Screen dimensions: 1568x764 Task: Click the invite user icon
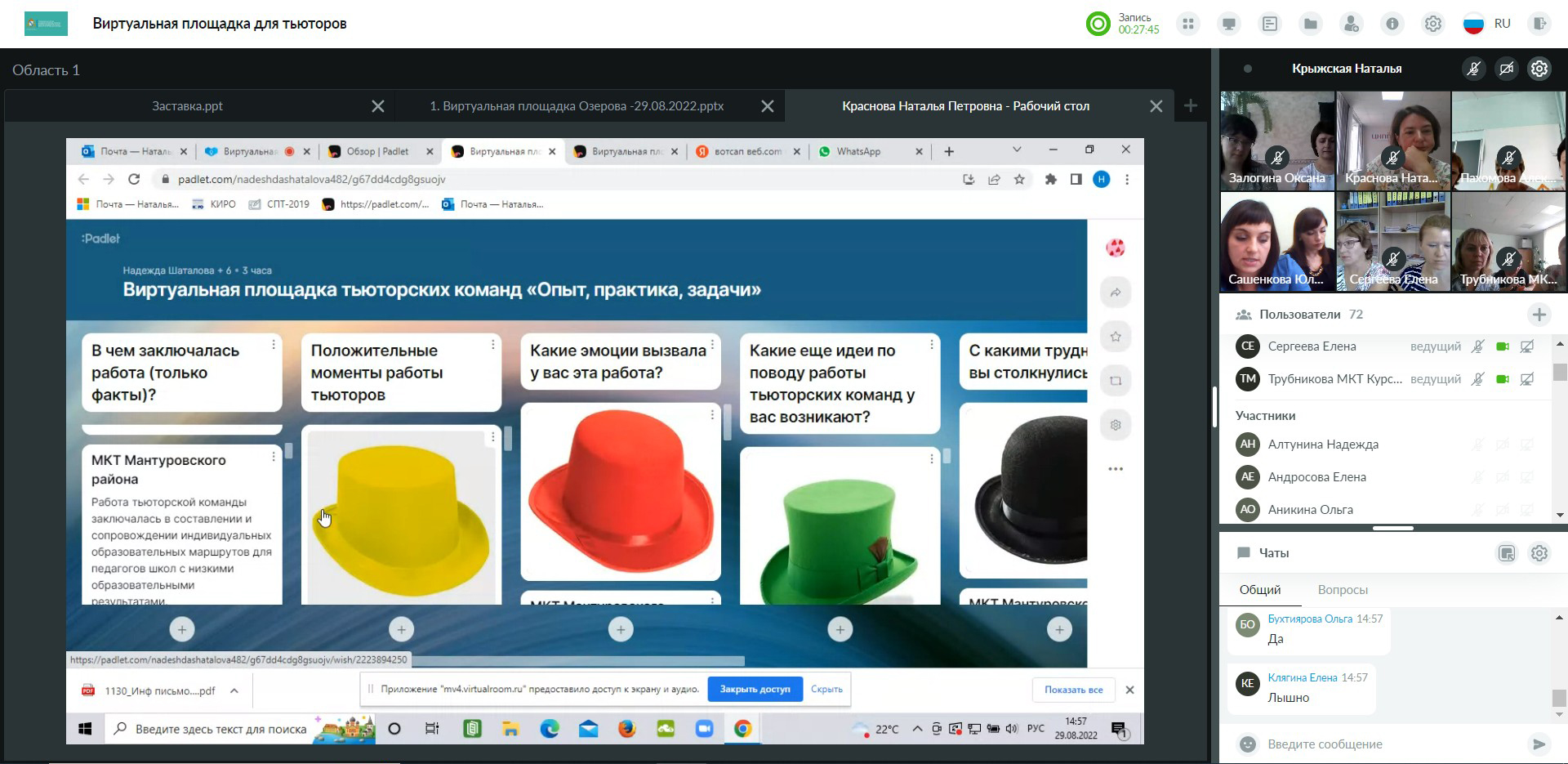[x=1352, y=24]
